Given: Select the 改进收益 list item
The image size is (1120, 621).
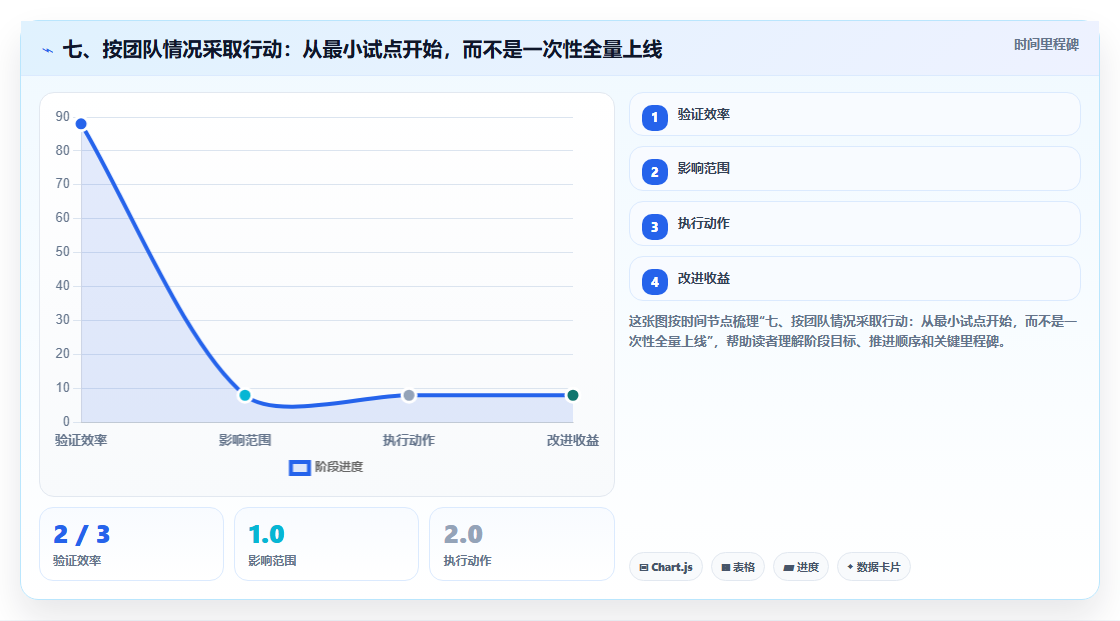Looking at the screenshot, I should click(854, 279).
